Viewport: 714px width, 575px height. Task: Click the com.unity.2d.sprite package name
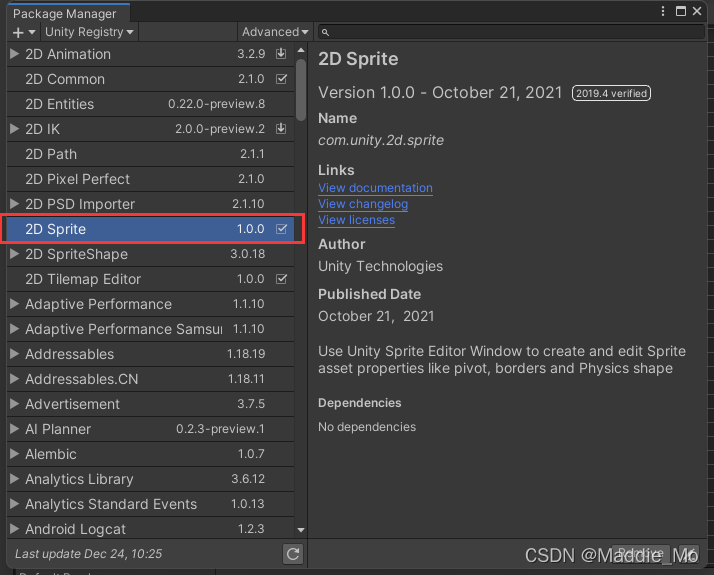click(x=381, y=140)
